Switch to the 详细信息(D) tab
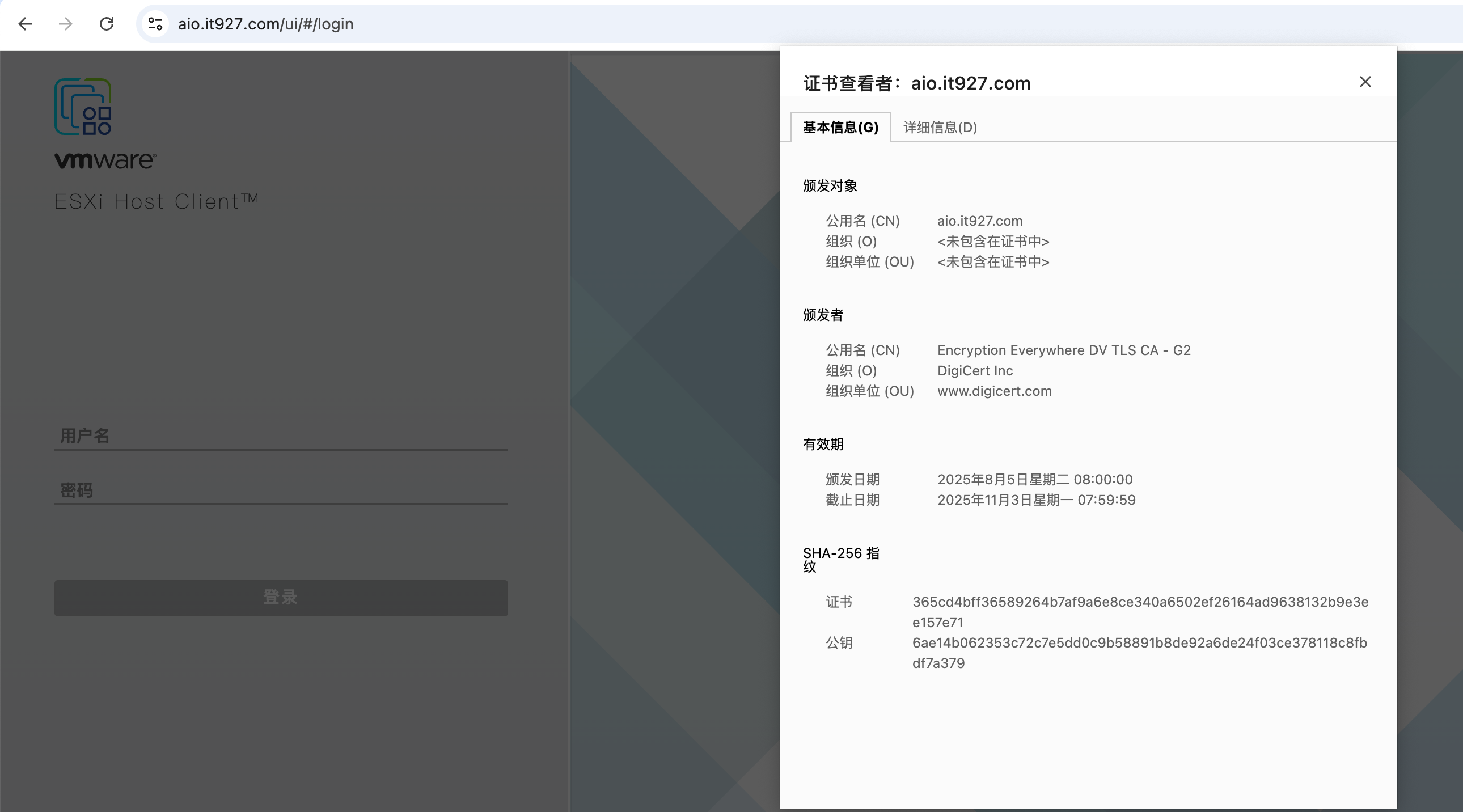1463x812 pixels. click(x=940, y=127)
